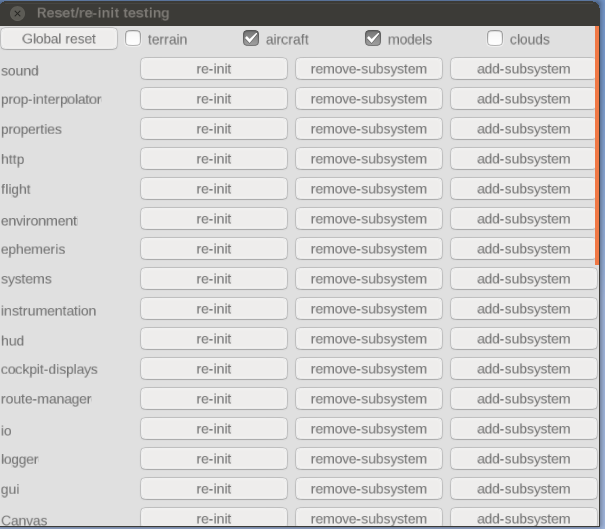
Task: Remove the properties subsystem
Action: tap(369, 129)
